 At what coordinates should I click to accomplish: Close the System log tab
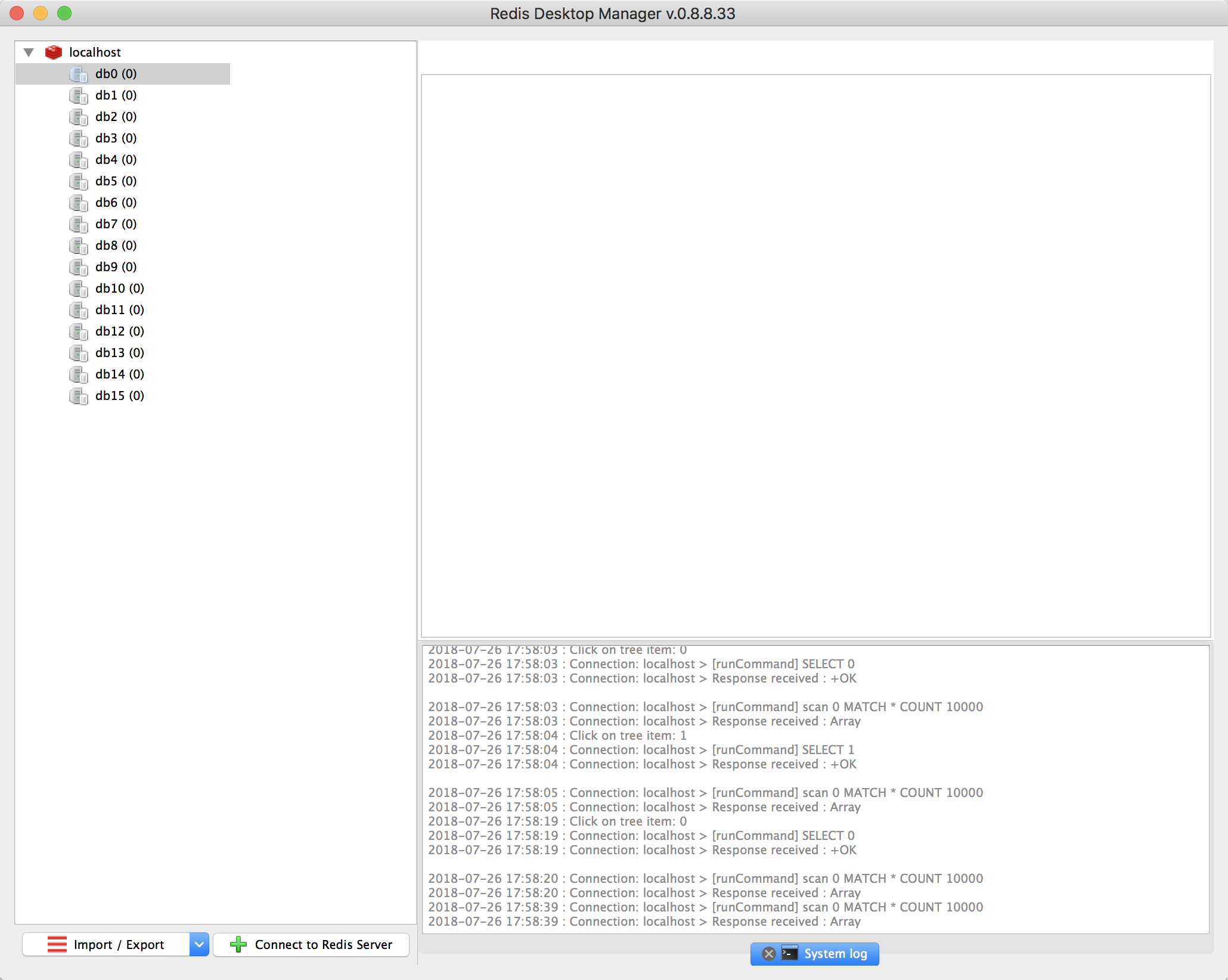(x=769, y=954)
